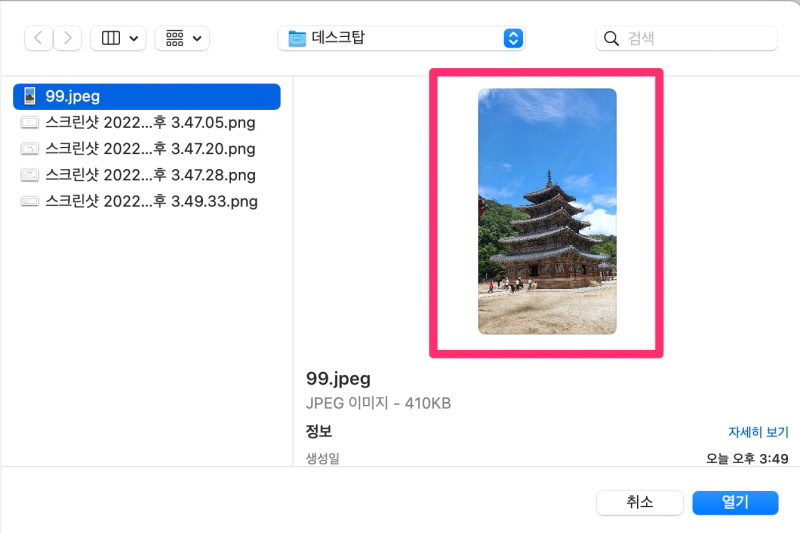The image size is (800, 534).
Task: Click the 오늘 오후 3:49 creation time
Action: click(747, 459)
